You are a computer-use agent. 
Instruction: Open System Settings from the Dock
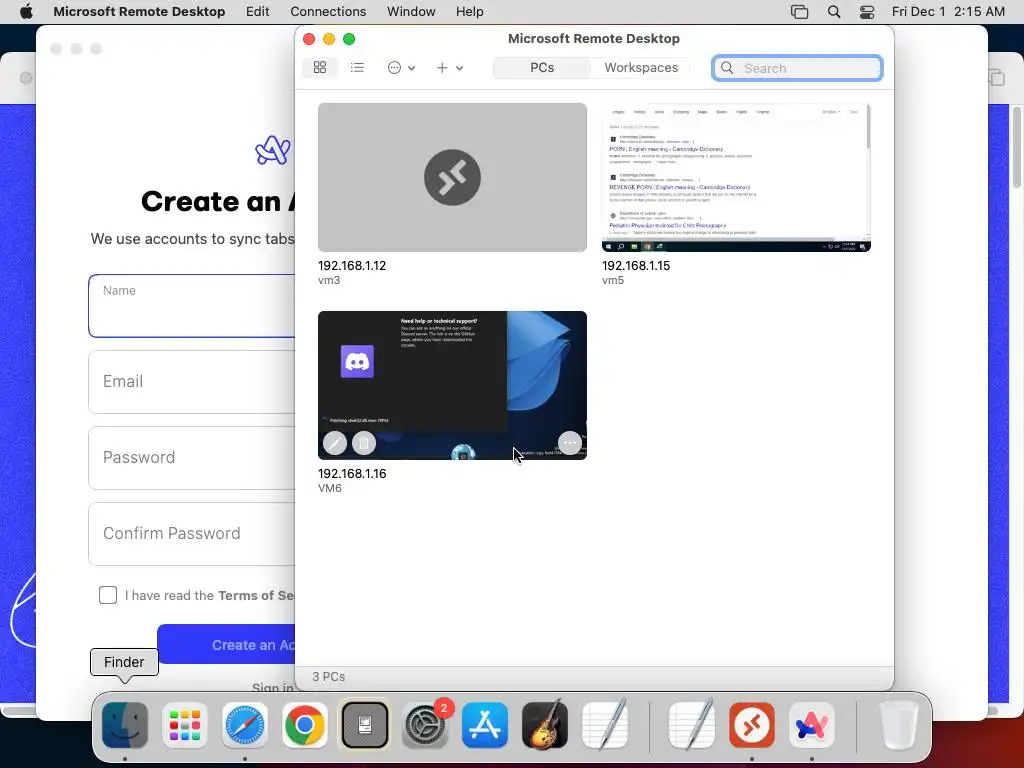coord(425,725)
